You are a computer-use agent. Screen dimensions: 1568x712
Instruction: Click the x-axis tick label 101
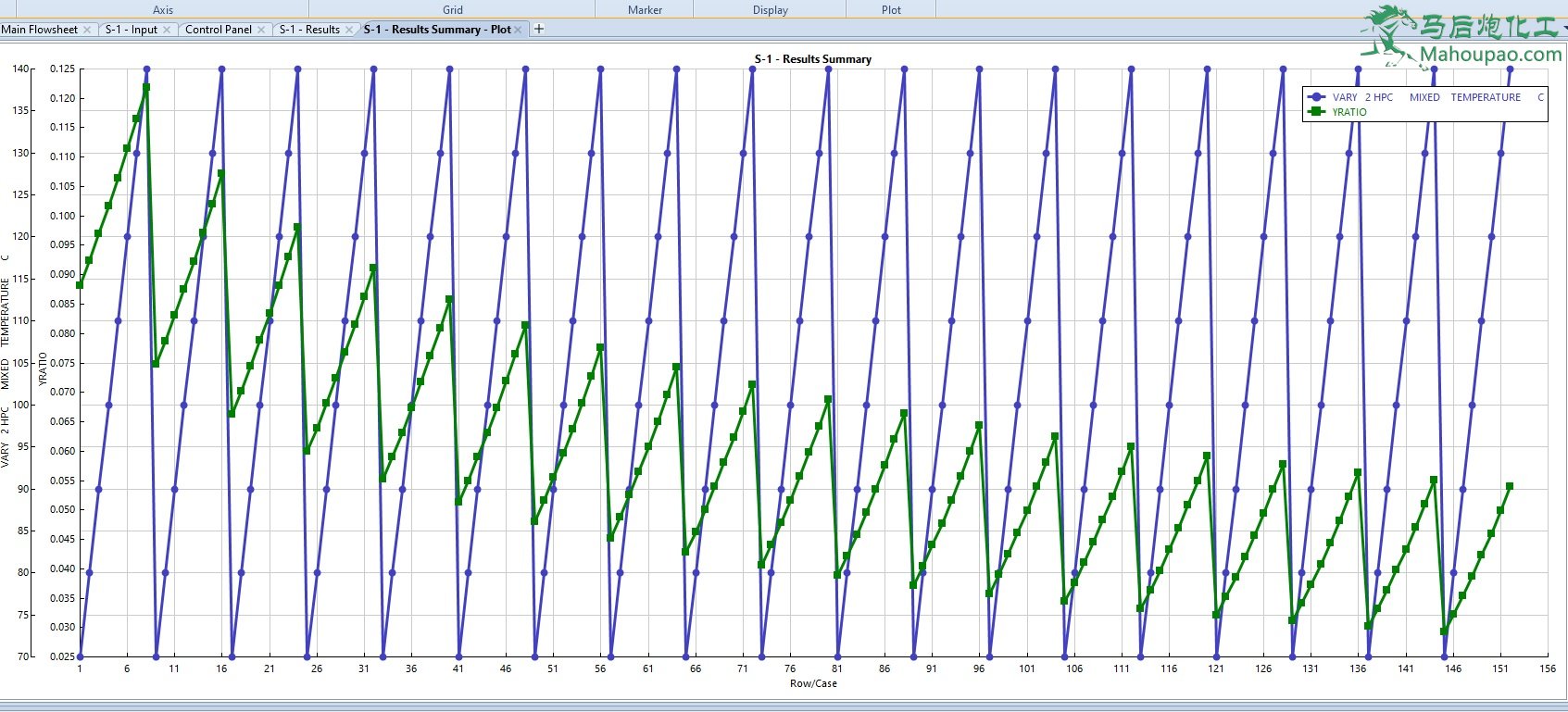point(1026,668)
